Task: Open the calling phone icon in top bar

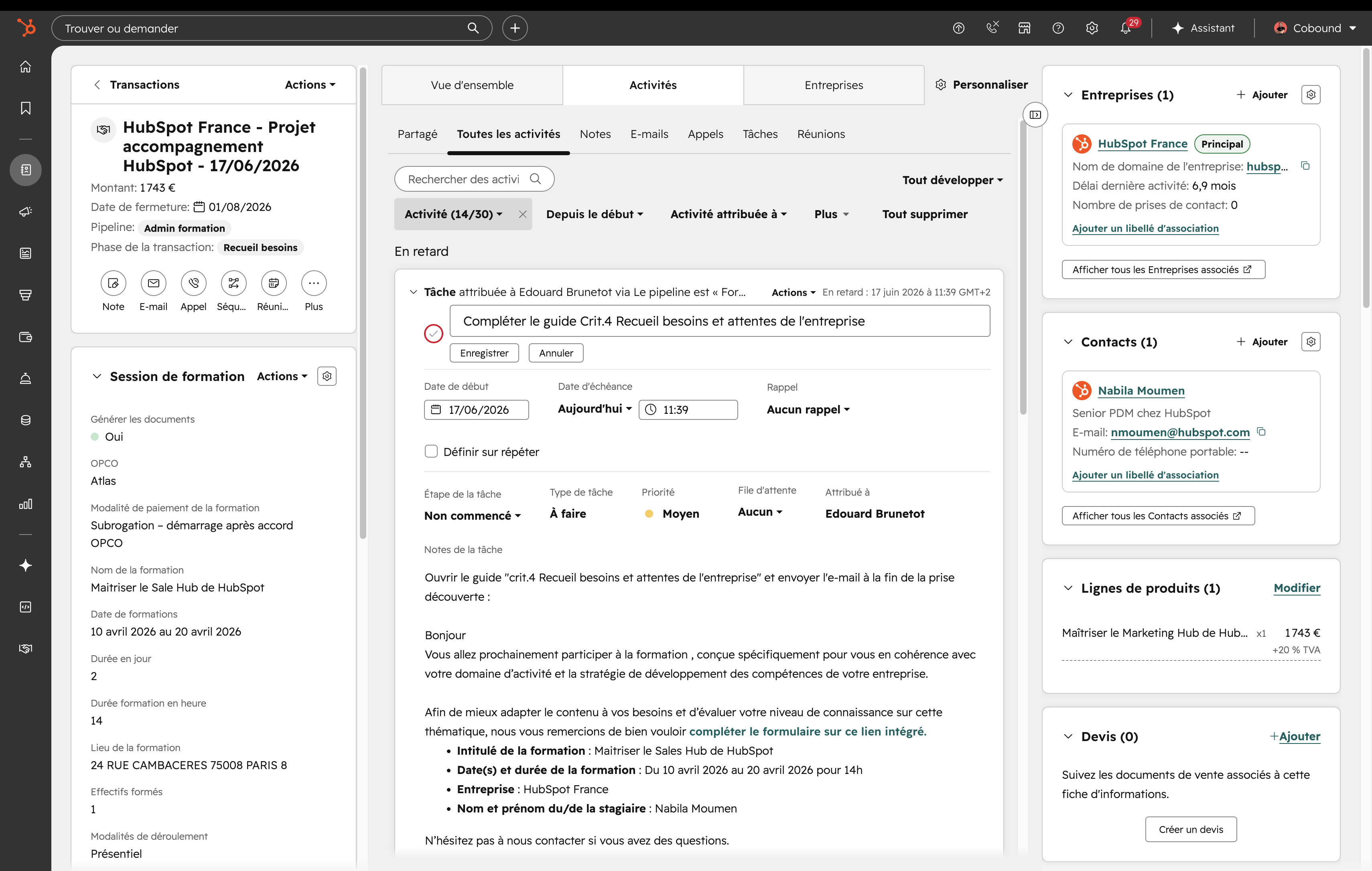Action: [x=992, y=28]
